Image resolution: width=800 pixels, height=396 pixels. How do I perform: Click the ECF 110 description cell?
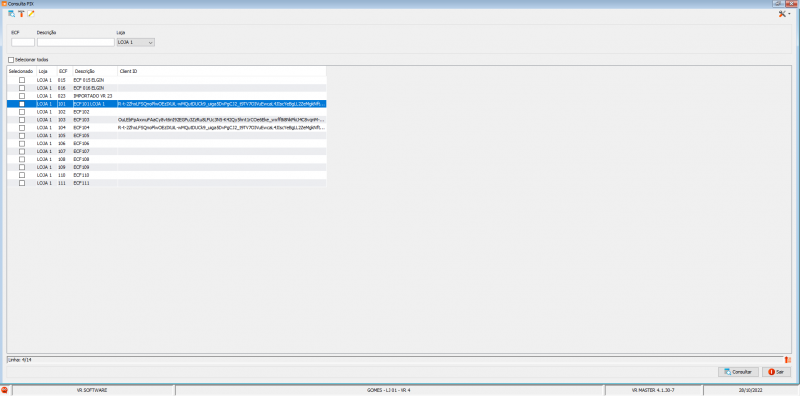click(x=95, y=175)
